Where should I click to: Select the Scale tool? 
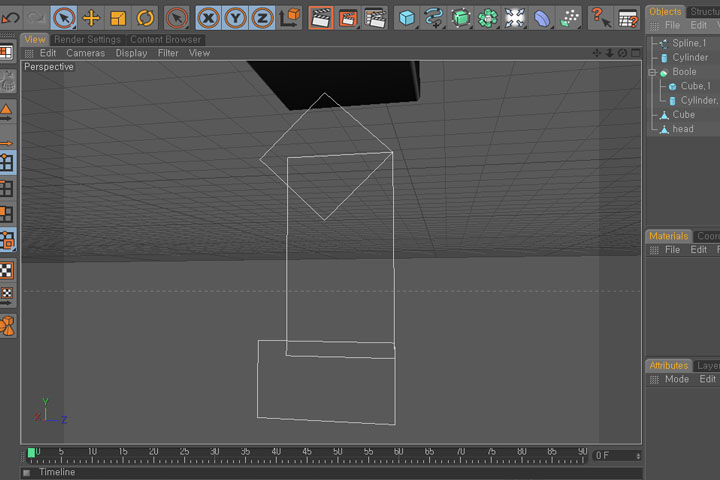tap(118, 18)
